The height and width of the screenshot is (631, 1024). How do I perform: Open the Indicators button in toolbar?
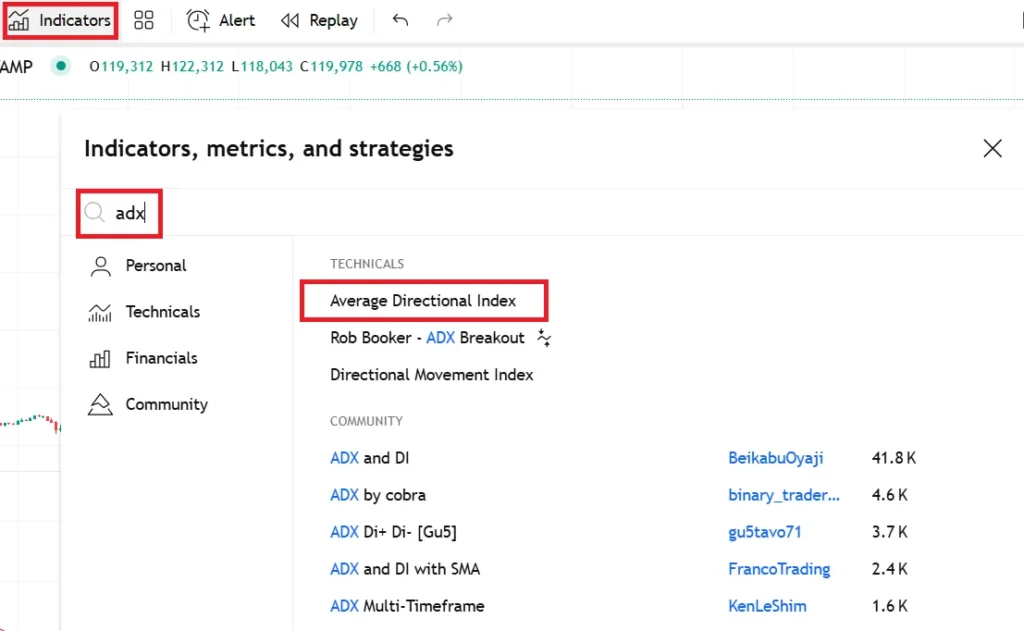60,20
